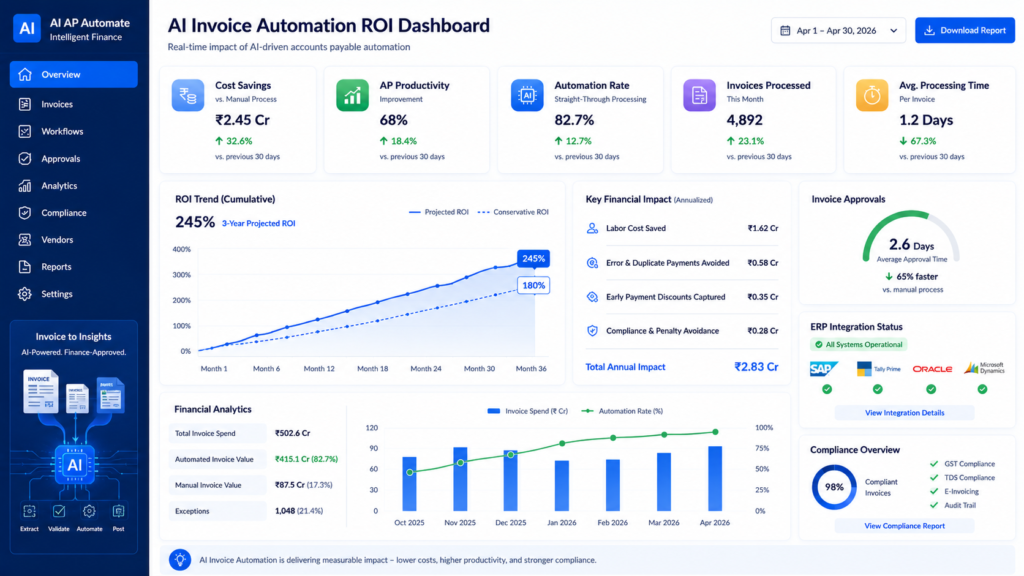Click the 180% conservative ROI marker
This screenshot has height=576, width=1024.
click(x=534, y=285)
